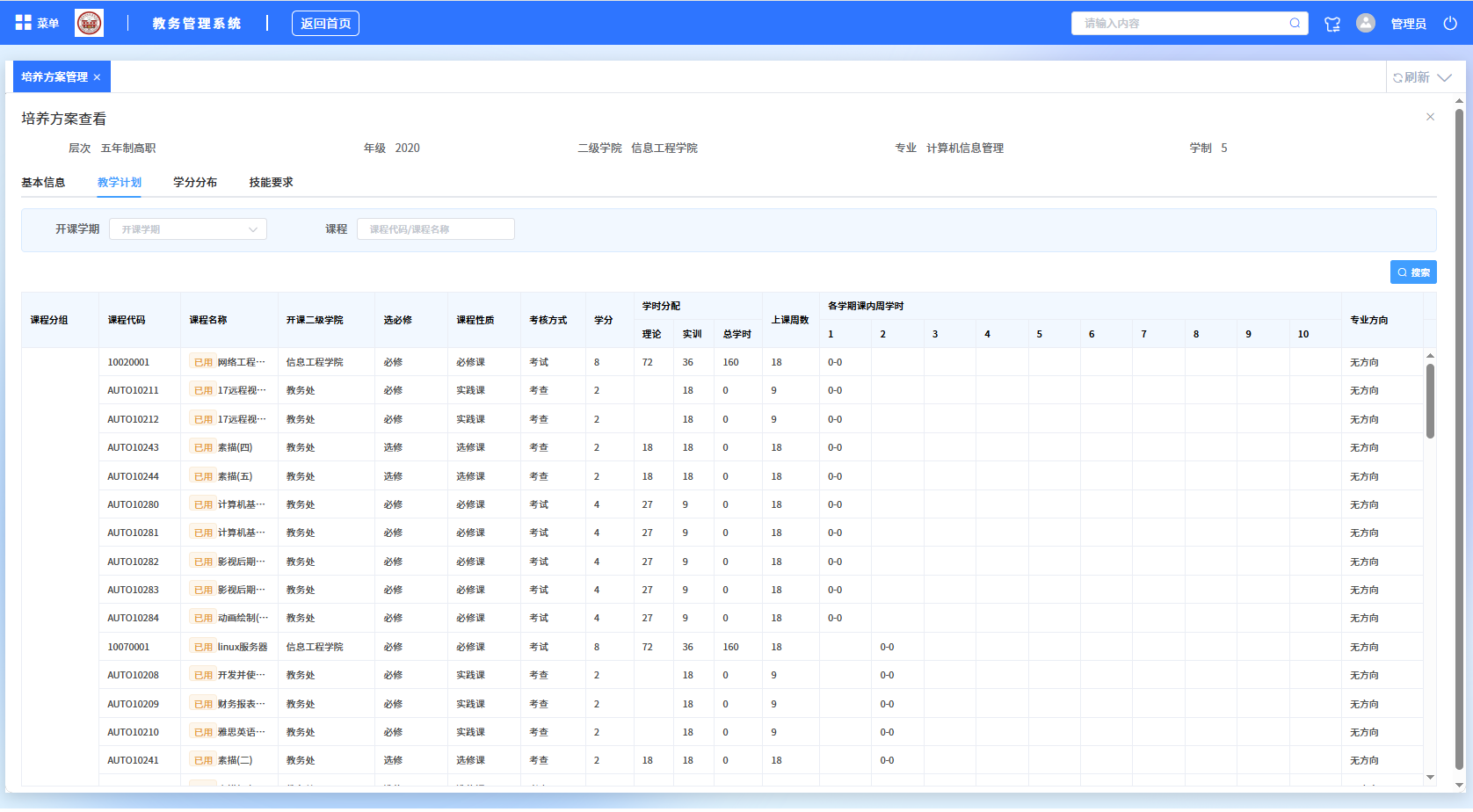Click the linux服务器 course name
Image resolution: width=1473 pixels, height=812 pixels.
(x=243, y=647)
